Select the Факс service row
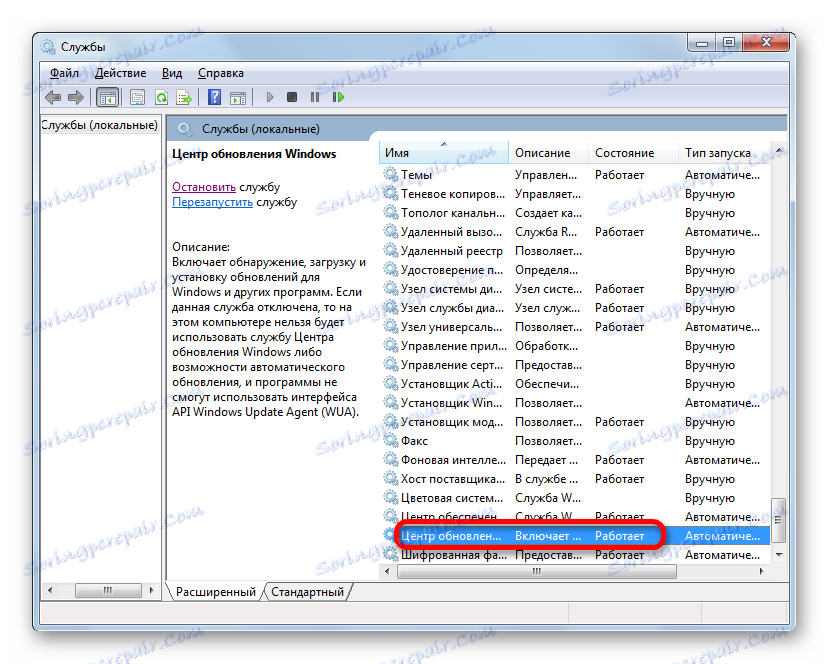The image size is (829, 664). [575, 441]
